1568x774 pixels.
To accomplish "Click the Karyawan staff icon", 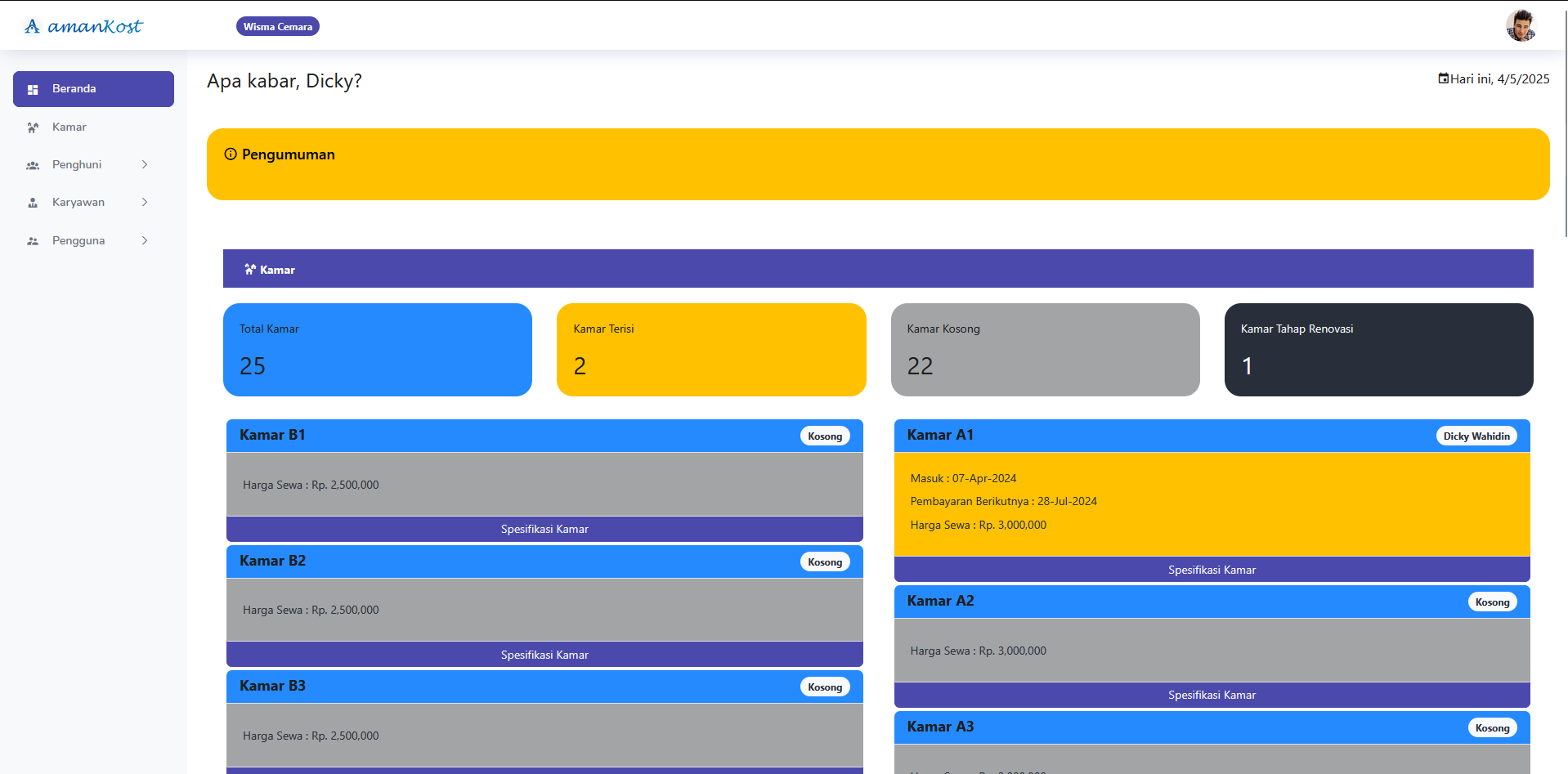I will point(33,203).
